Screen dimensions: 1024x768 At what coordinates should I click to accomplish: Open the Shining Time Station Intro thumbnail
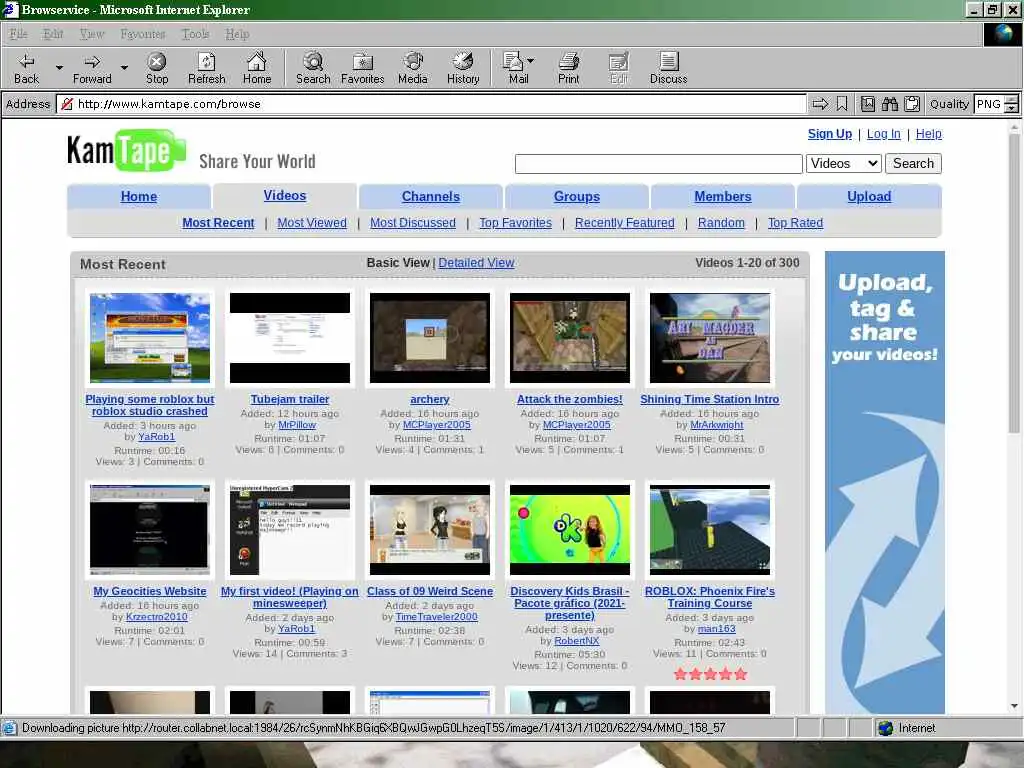tap(710, 338)
